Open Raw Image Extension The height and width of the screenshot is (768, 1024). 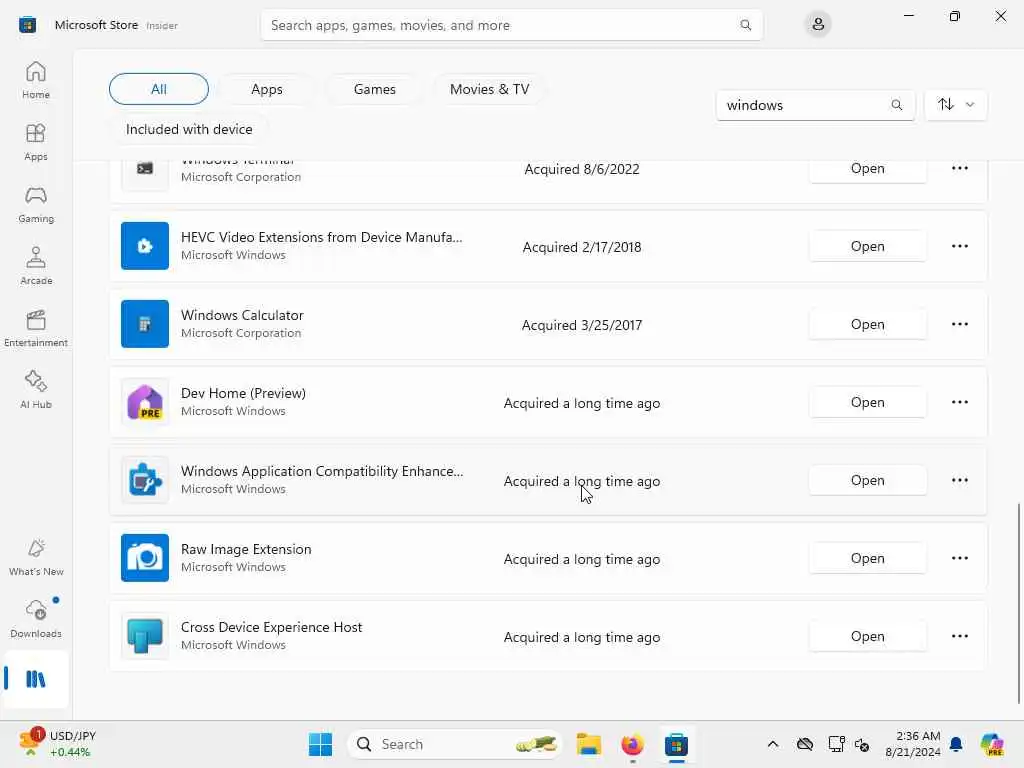click(867, 558)
